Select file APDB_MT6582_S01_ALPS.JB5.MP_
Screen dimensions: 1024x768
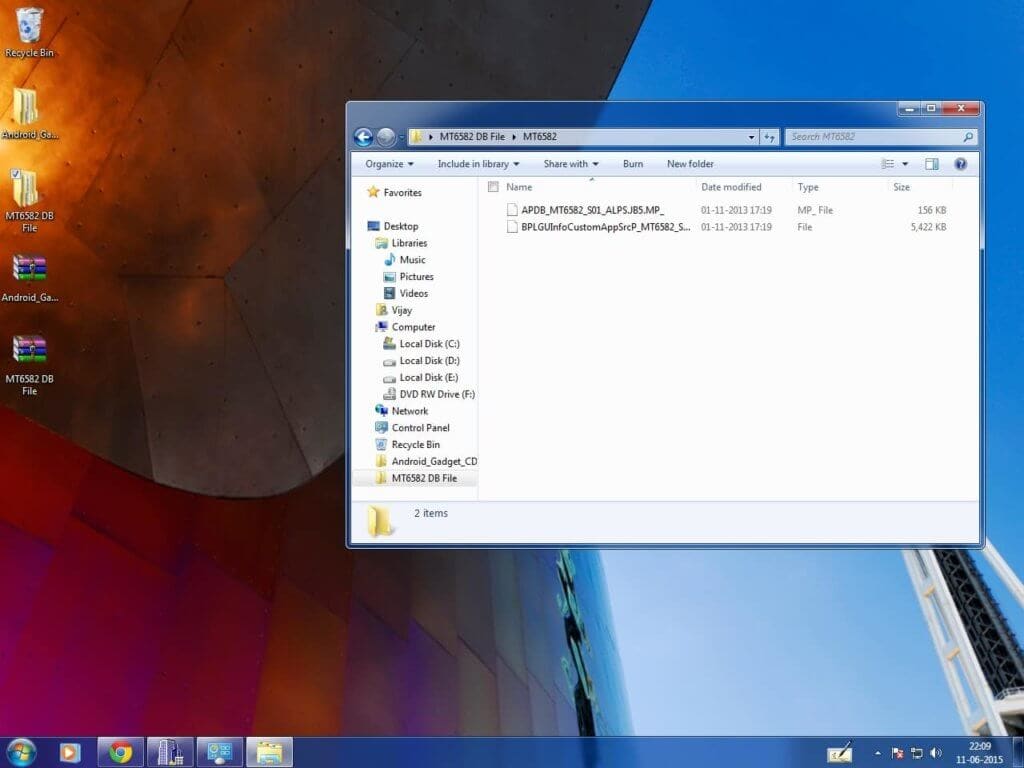pyautogui.click(x=592, y=210)
